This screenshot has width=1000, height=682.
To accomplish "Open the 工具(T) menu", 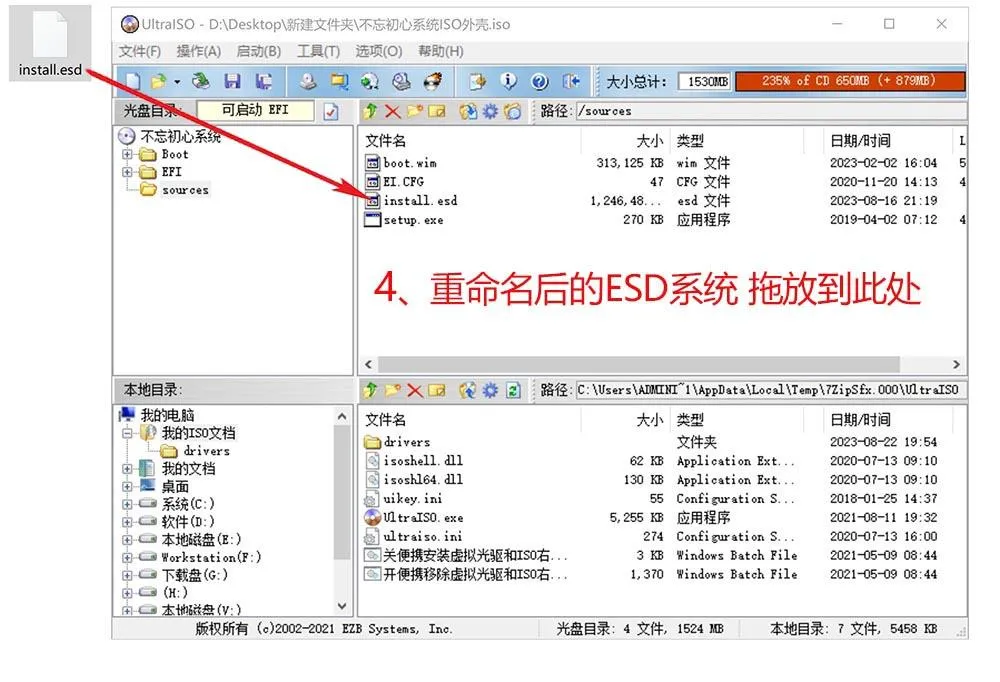I will 317,51.
